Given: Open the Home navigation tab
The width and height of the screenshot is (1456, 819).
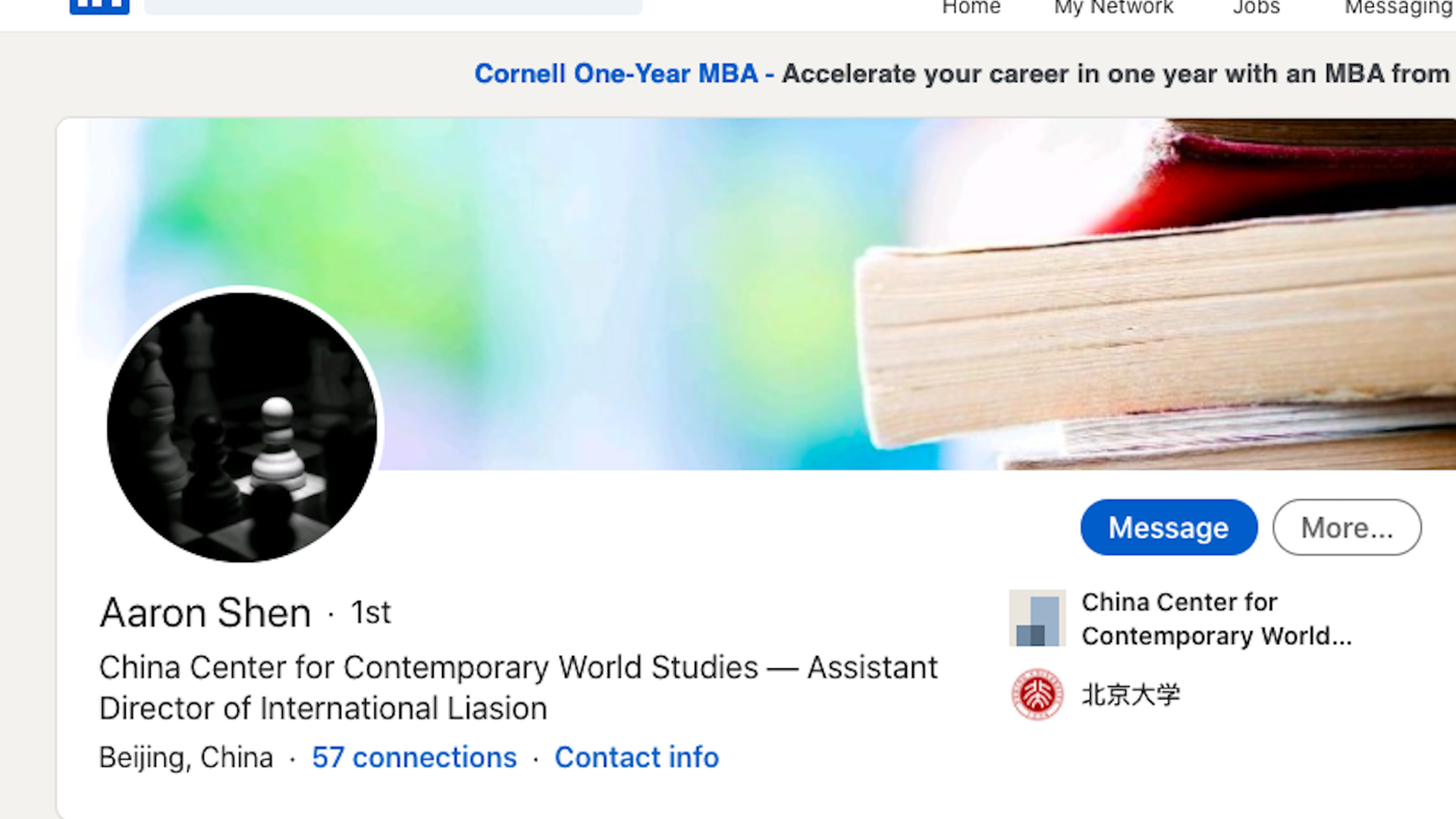Looking at the screenshot, I should (971, 8).
